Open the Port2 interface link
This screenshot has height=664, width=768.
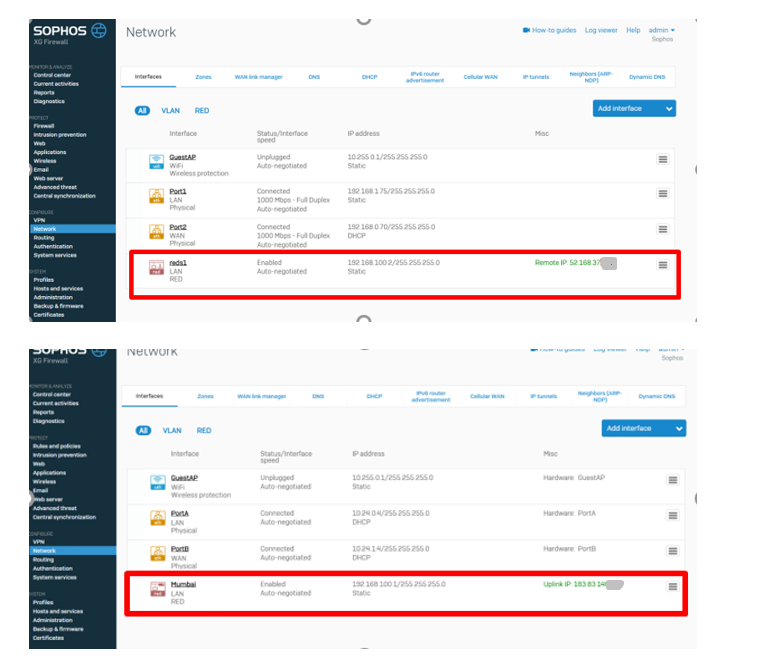tap(178, 227)
